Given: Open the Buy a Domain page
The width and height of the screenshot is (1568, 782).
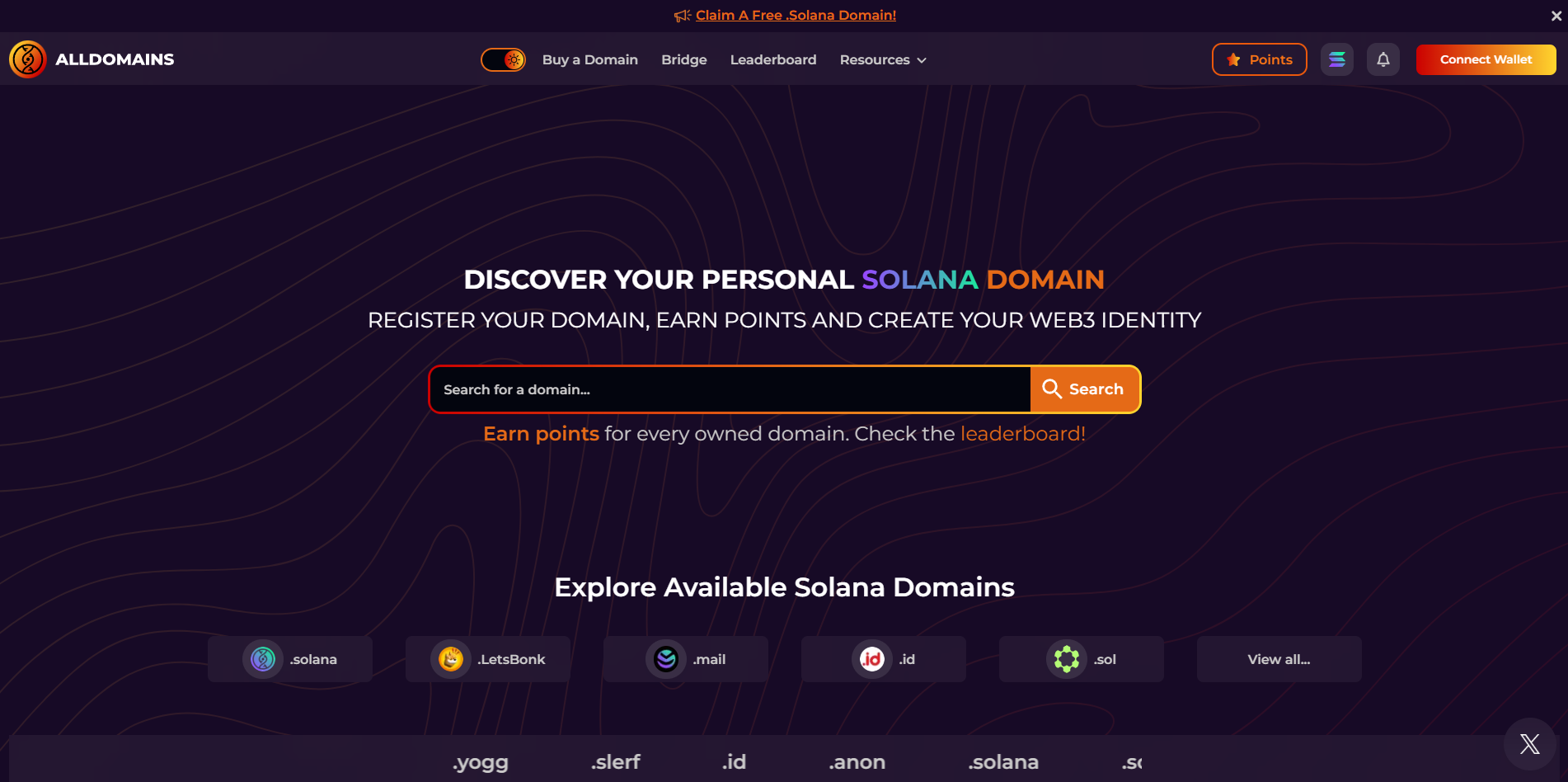Looking at the screenshot, I should pyautogui.click(x=589, y=59).
